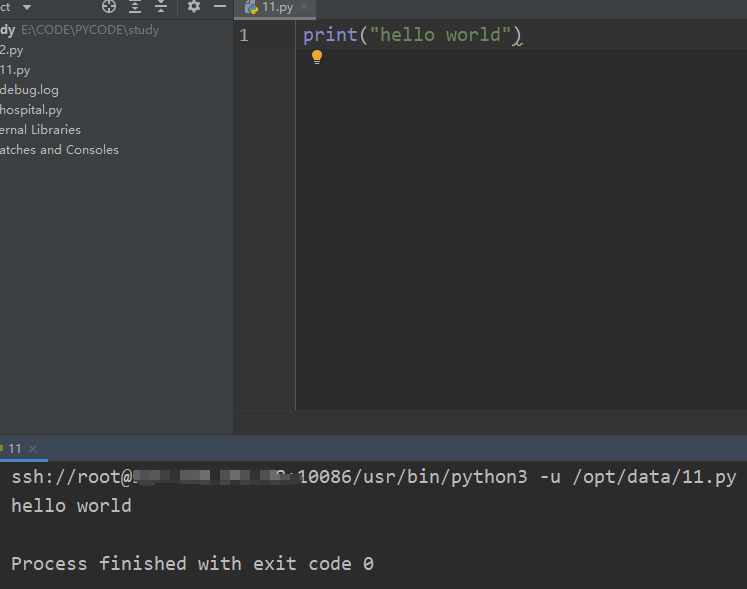The image size is (747, 589).
Task: Hide the project panel with minus icon
Action: [x=220, y=7]
